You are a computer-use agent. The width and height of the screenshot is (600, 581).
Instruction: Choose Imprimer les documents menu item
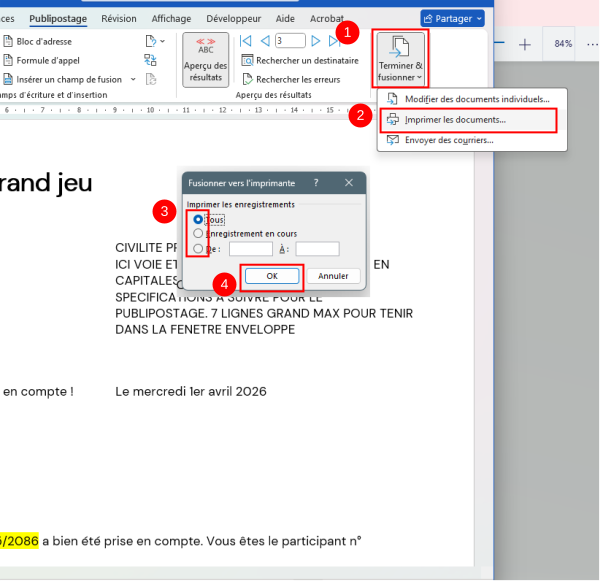454,120
